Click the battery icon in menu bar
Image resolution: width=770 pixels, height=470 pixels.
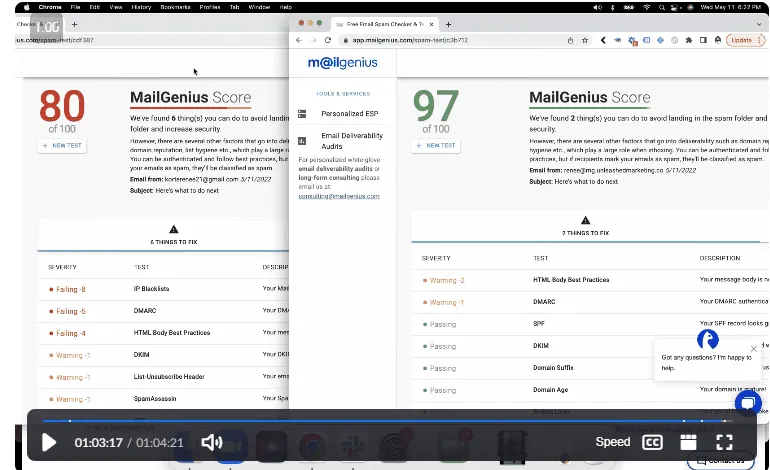point(629,7)
